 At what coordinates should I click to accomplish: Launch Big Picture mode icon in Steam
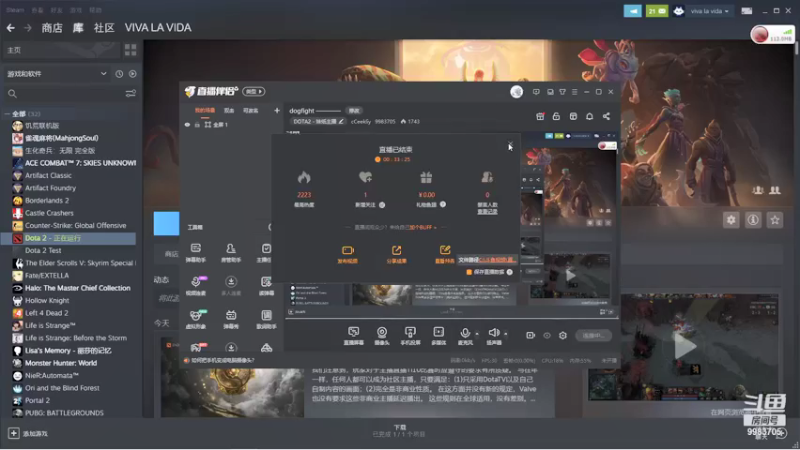tap(746, 11)
